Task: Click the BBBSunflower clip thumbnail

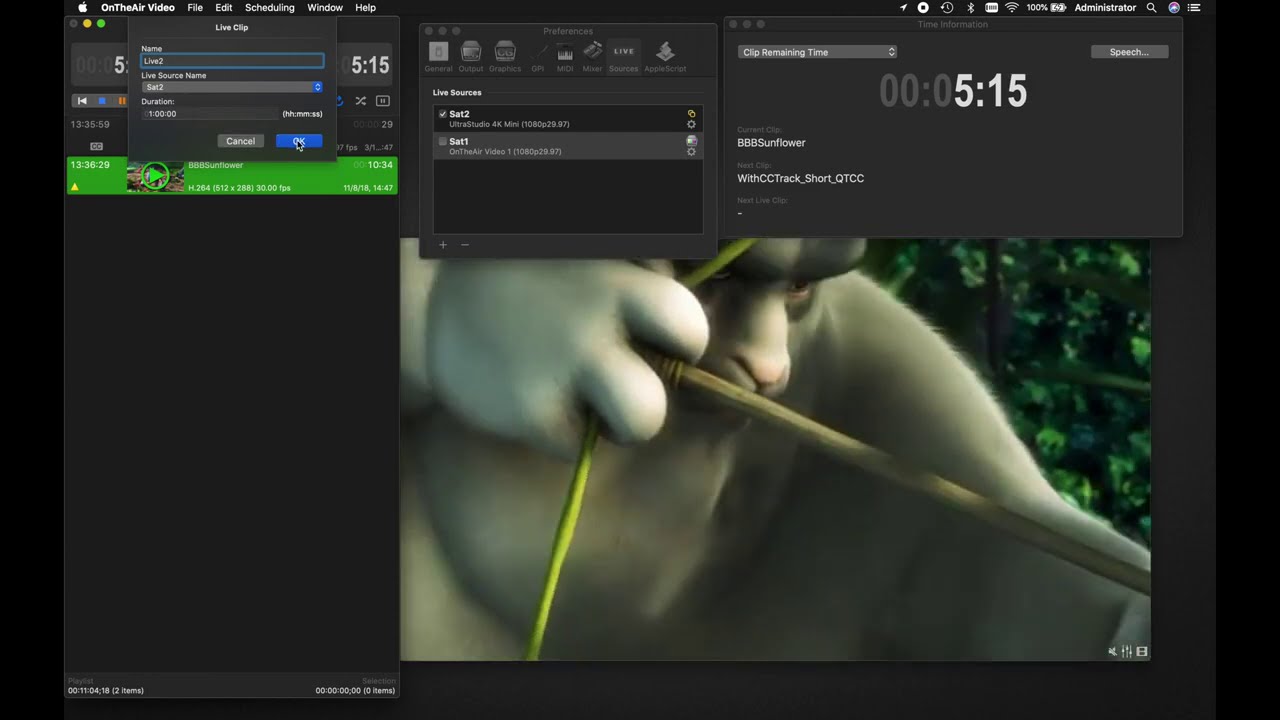Action: click(155, 176)
